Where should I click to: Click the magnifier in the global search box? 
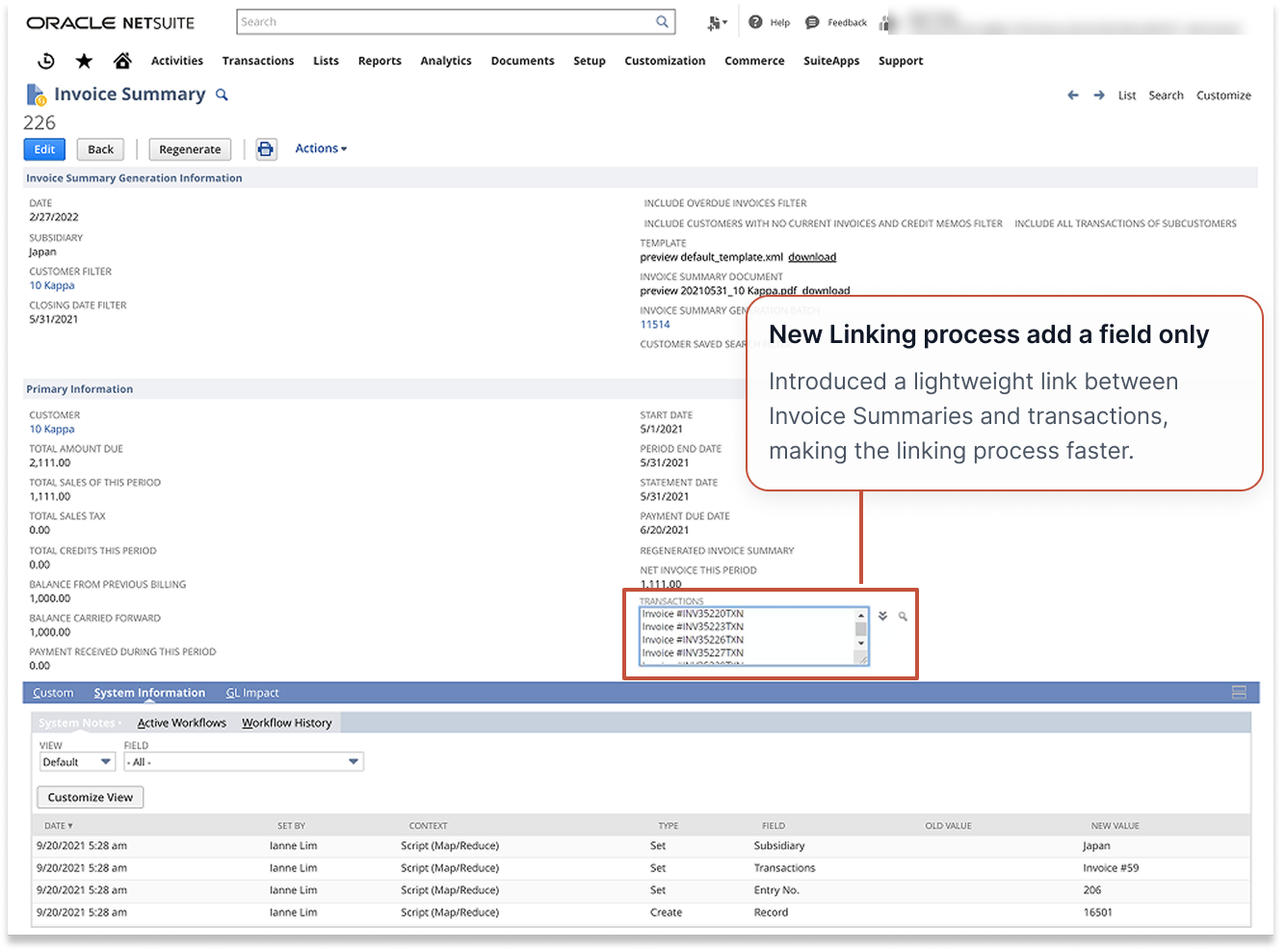(x=662, y=21)
